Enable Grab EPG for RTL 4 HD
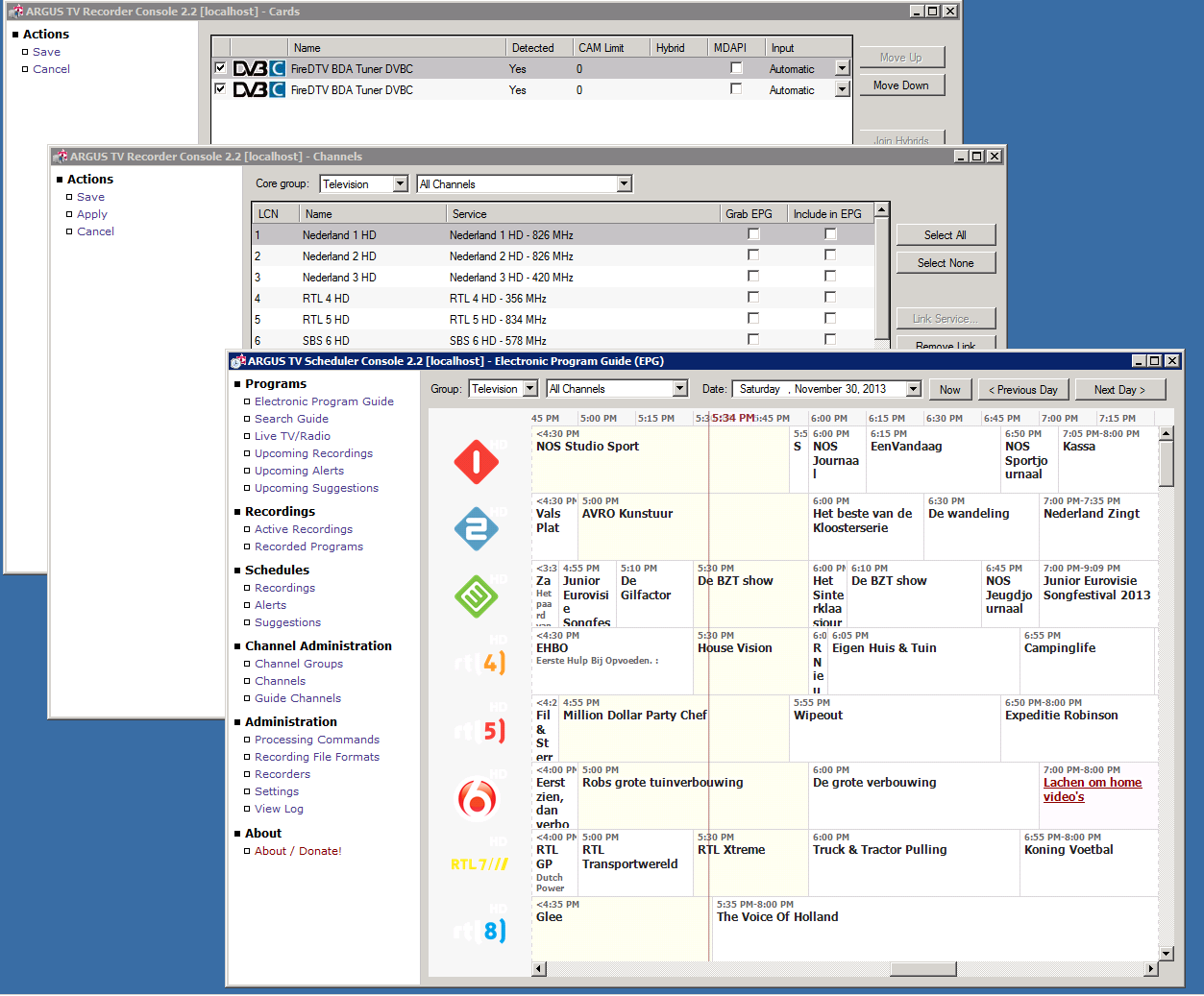Screen dimensions: 1204x996 pyautogui.click(x=753, y=298)
